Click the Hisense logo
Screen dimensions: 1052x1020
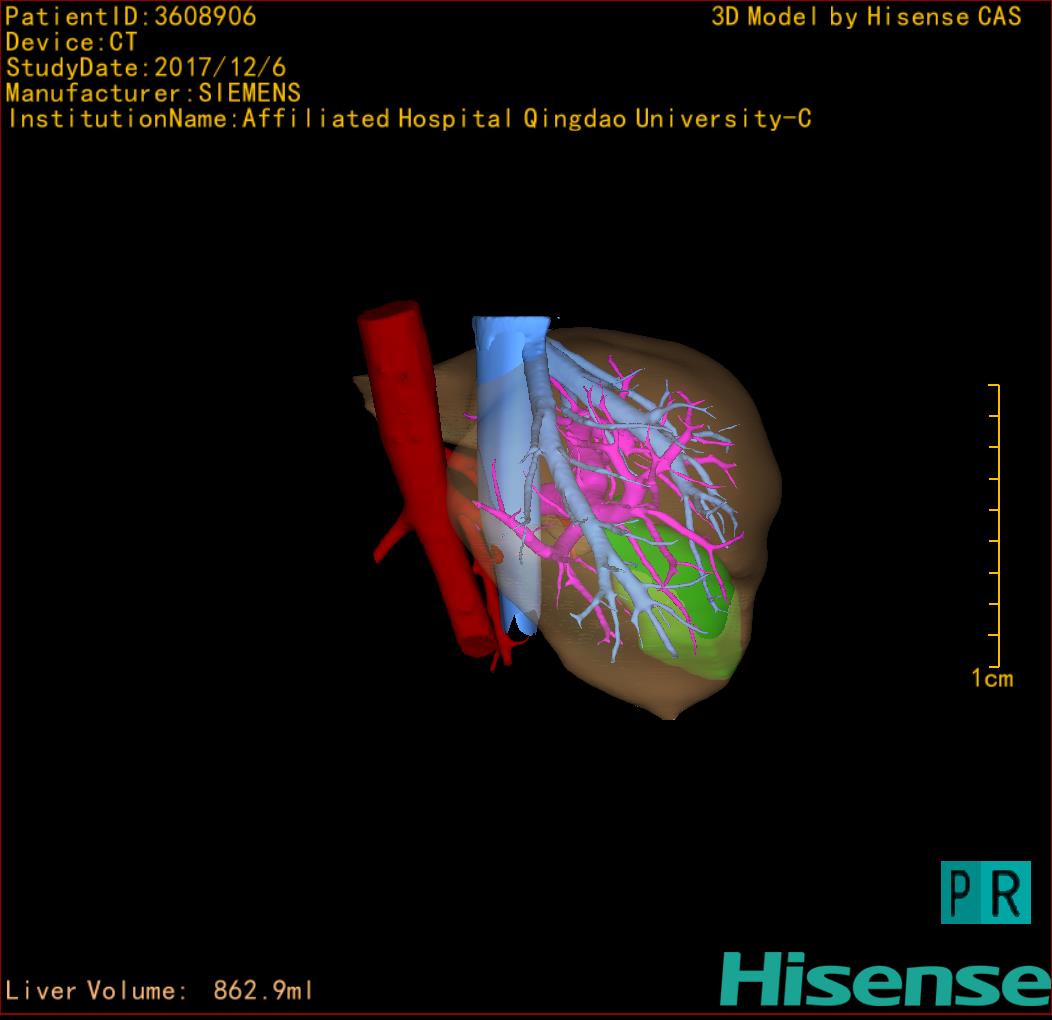click(886, 979)
